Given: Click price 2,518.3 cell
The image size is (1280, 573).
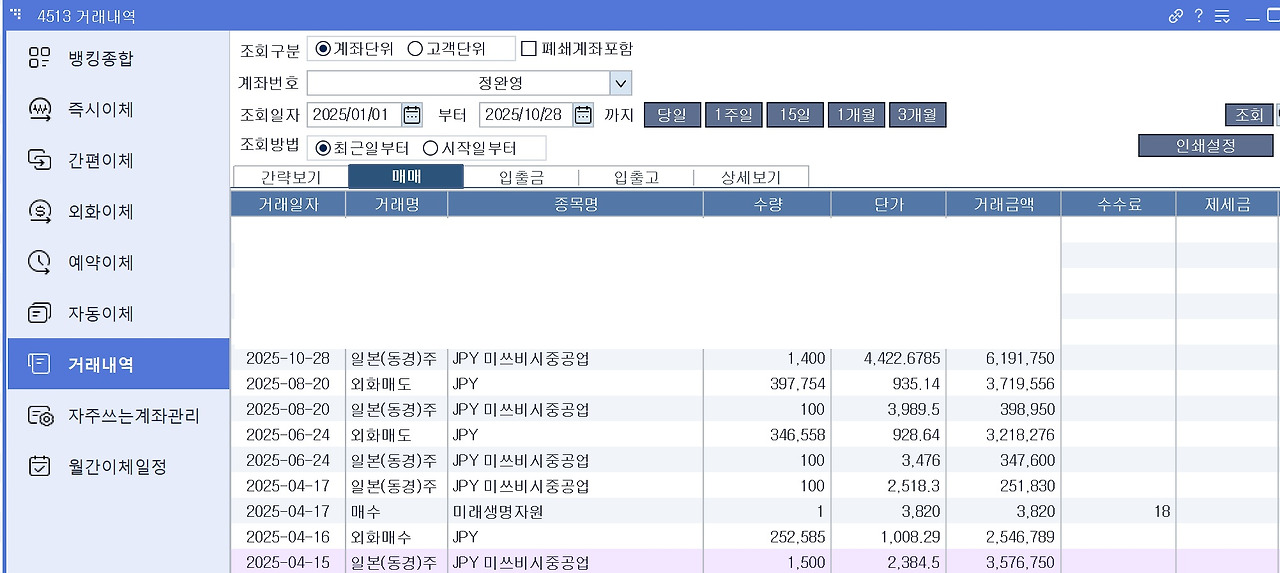Looking at the screenshot, I should click(888, 486).
